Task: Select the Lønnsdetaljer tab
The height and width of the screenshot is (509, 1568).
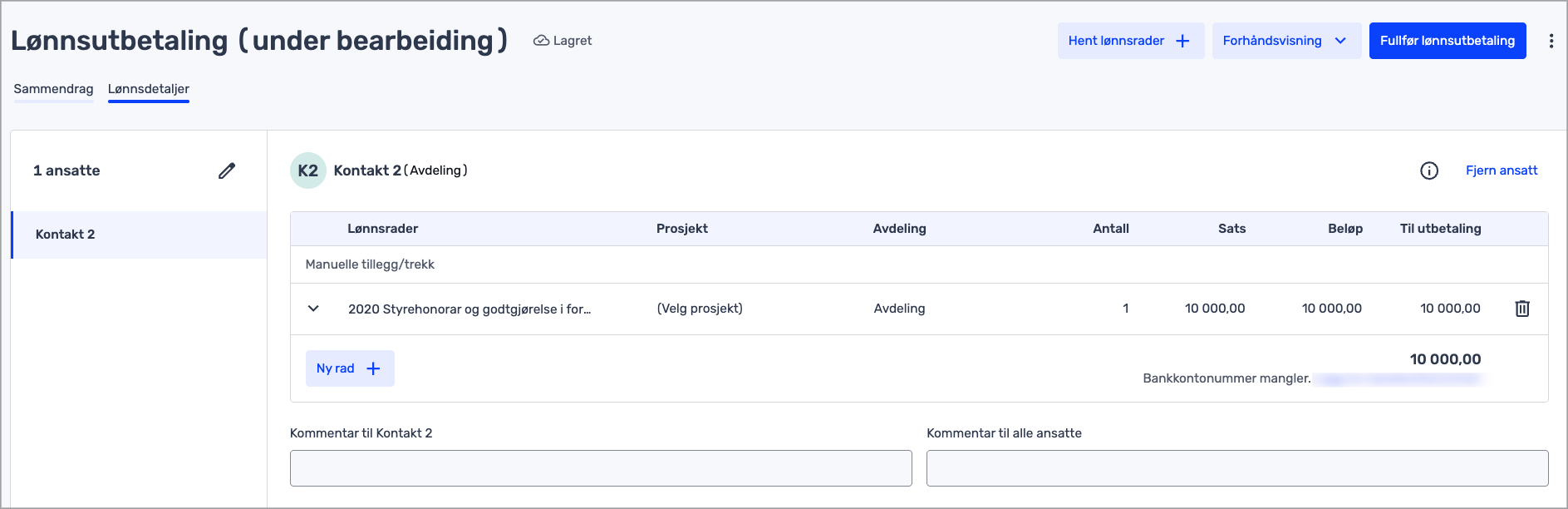Action: [149, 89]
